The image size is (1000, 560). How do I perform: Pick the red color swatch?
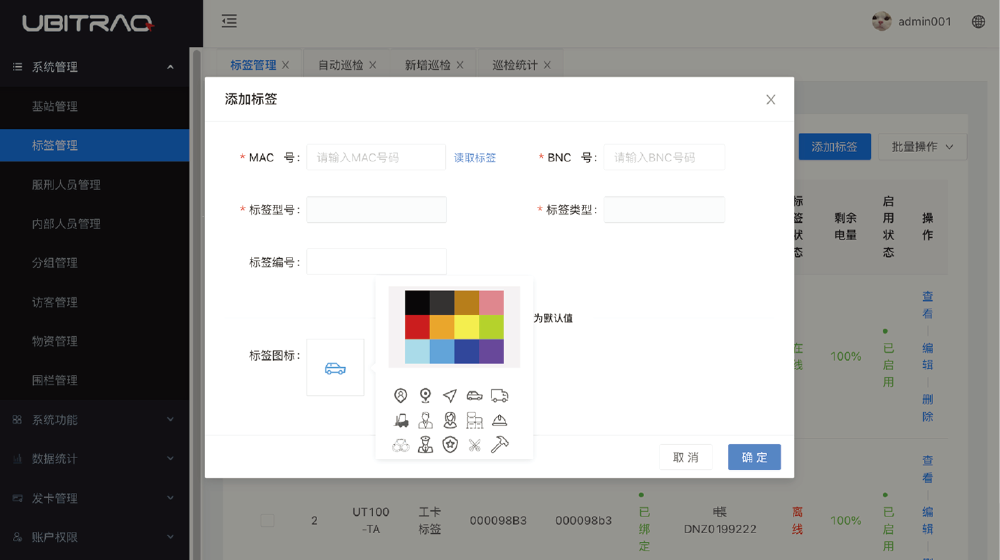[x=417, y=327]
